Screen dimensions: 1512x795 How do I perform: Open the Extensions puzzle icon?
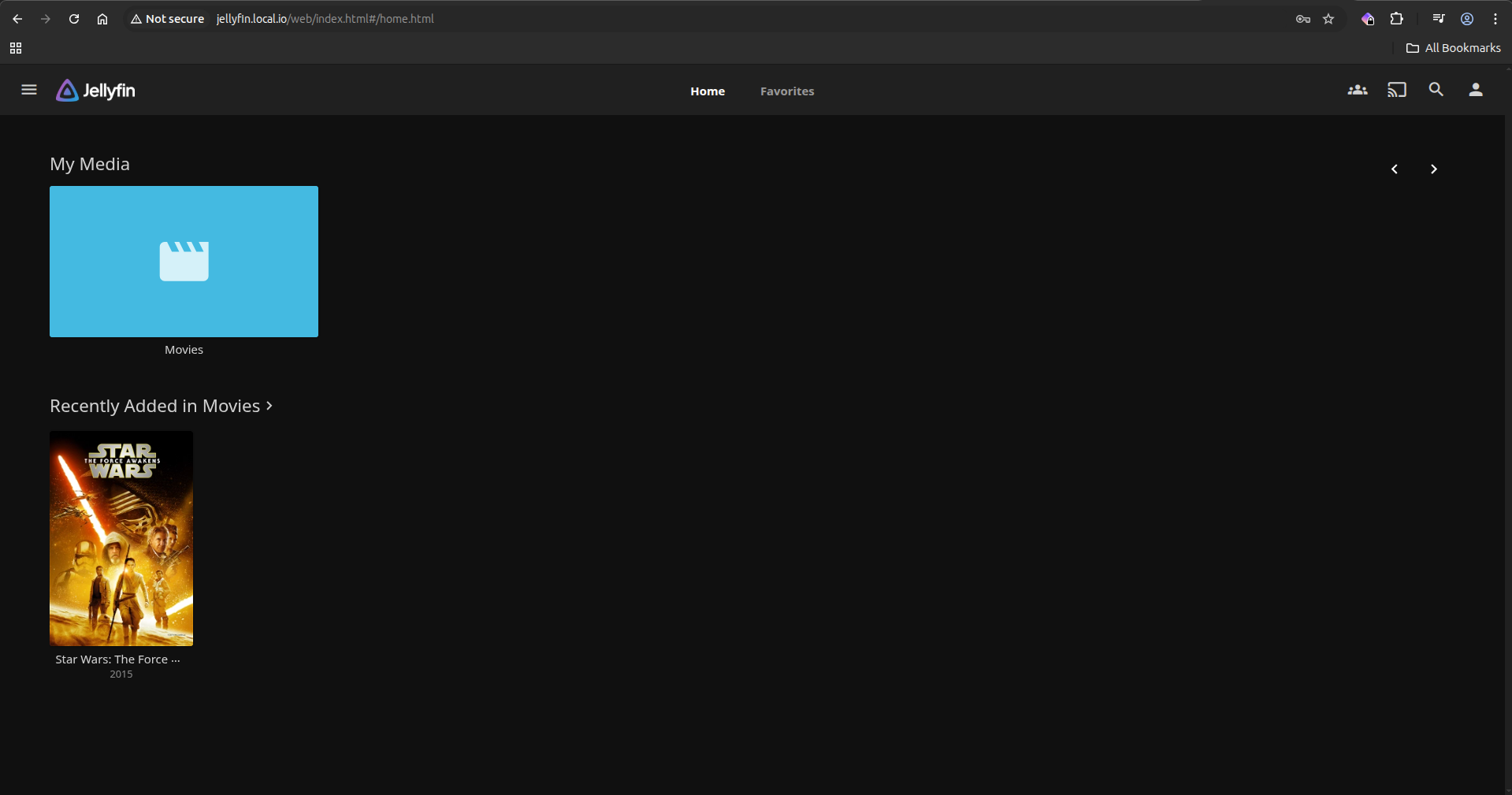tap(1397, 19)
